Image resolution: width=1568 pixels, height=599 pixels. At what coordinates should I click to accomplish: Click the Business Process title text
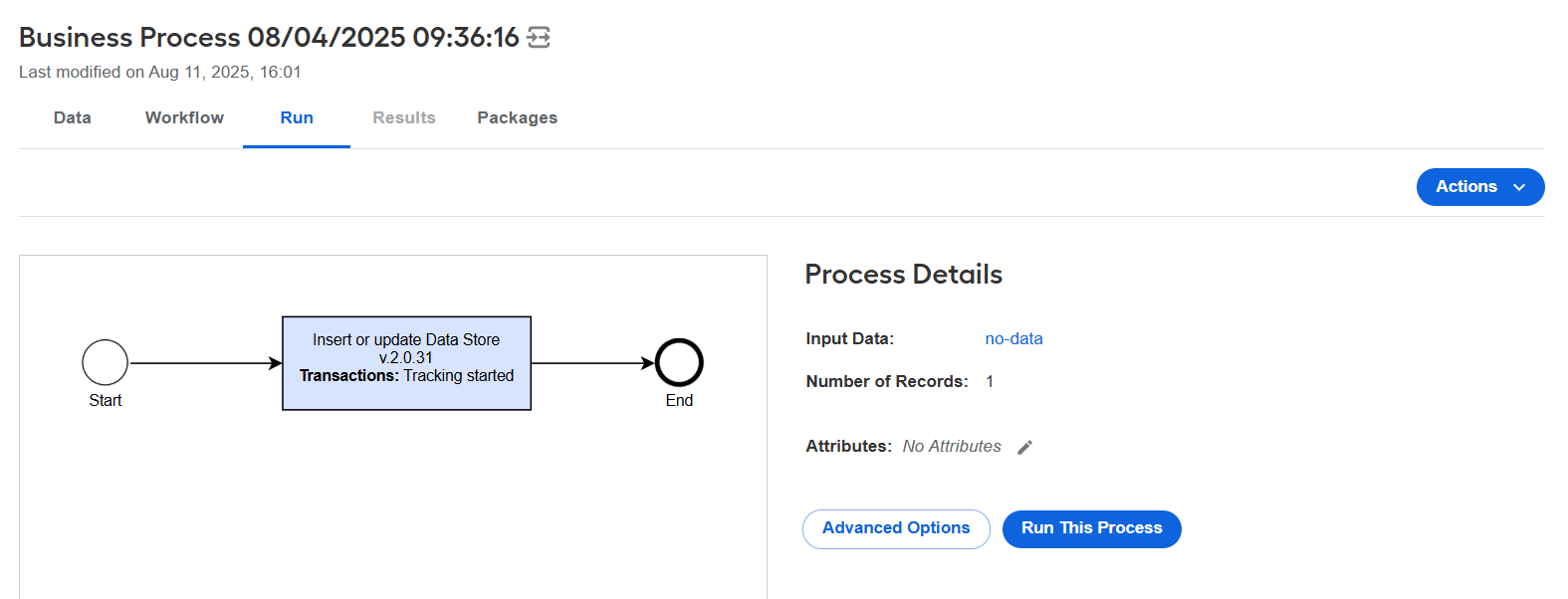(269, 37)
